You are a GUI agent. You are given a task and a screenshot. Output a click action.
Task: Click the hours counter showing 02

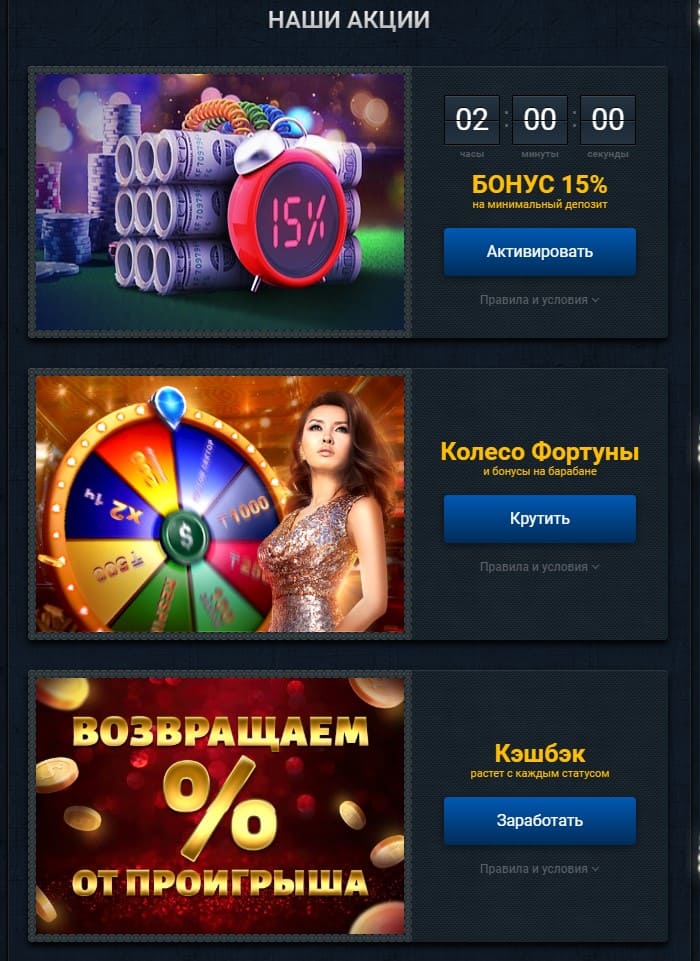pos(472,120)
